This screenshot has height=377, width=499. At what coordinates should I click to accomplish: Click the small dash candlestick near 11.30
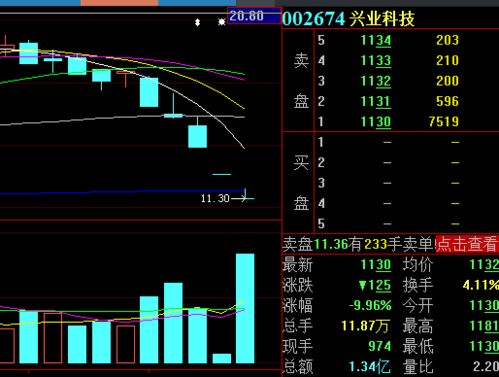222,174
